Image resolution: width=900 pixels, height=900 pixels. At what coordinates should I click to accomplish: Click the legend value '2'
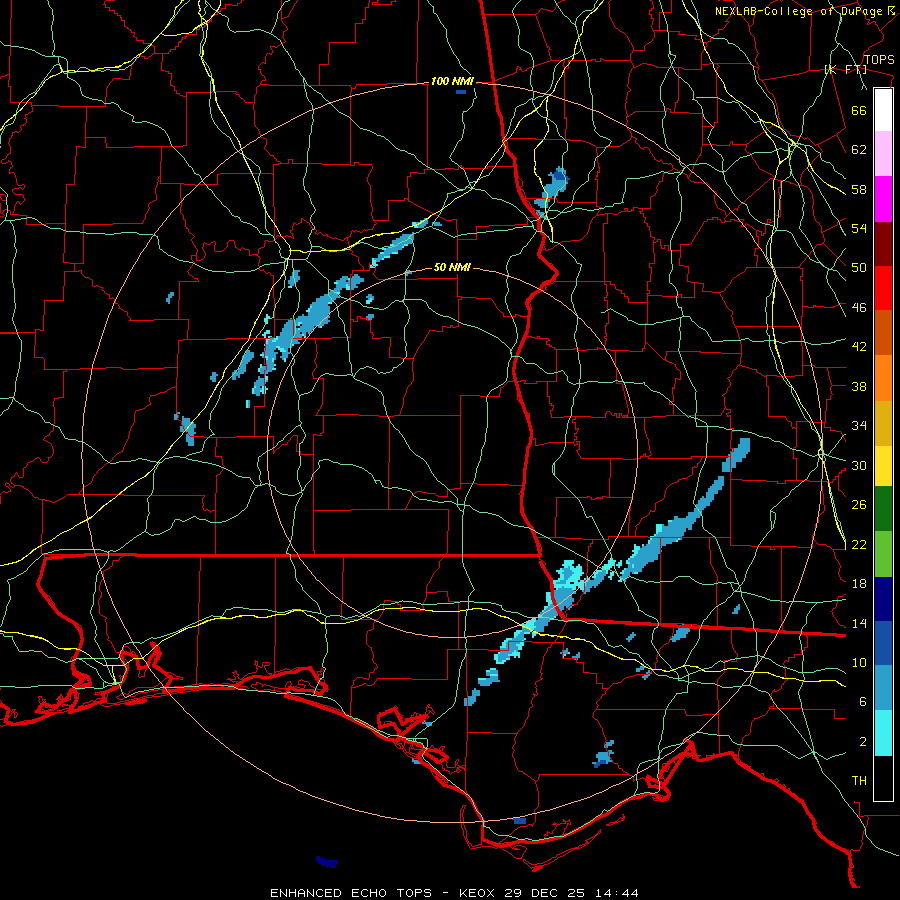point(863,742)
